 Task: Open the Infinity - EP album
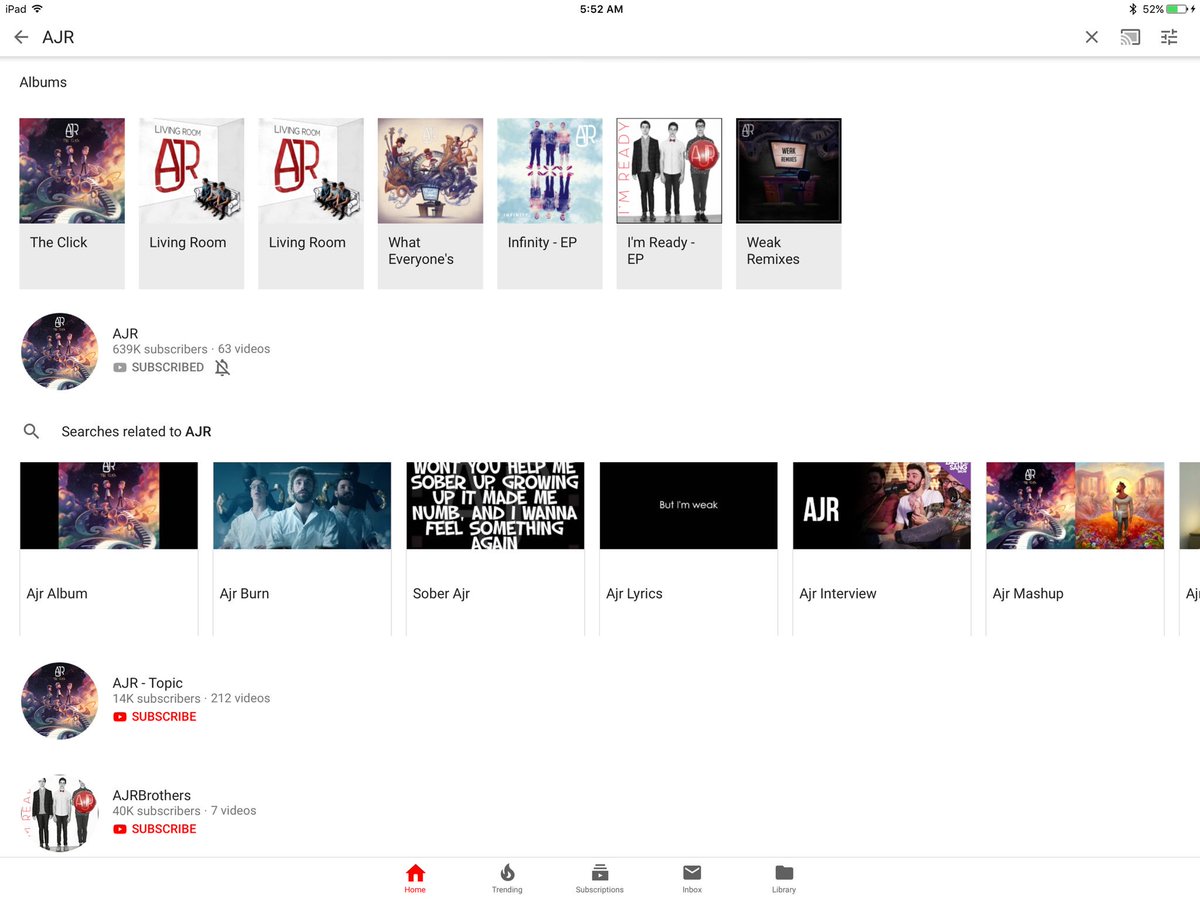coord(550,204)
